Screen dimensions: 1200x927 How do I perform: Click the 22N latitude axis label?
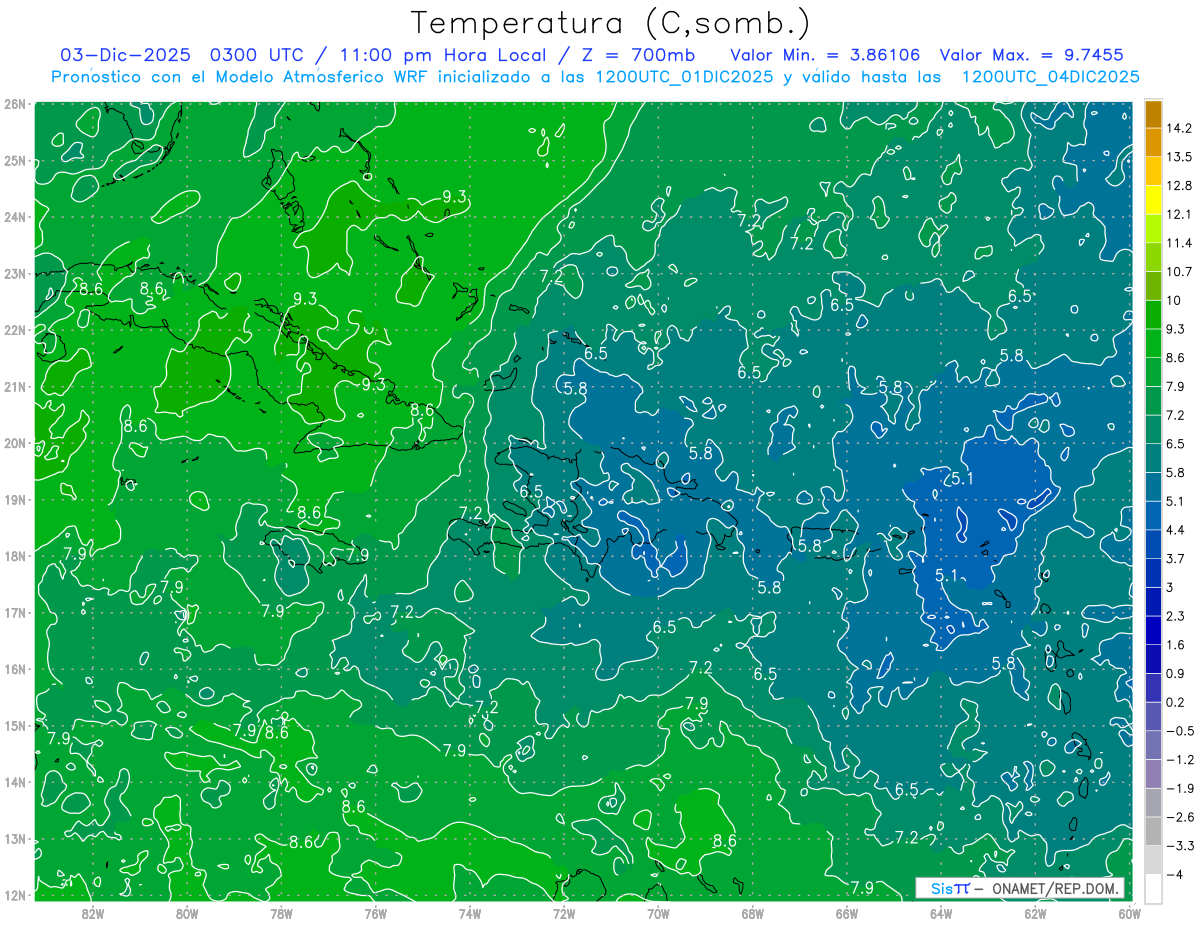pos(14,330)
